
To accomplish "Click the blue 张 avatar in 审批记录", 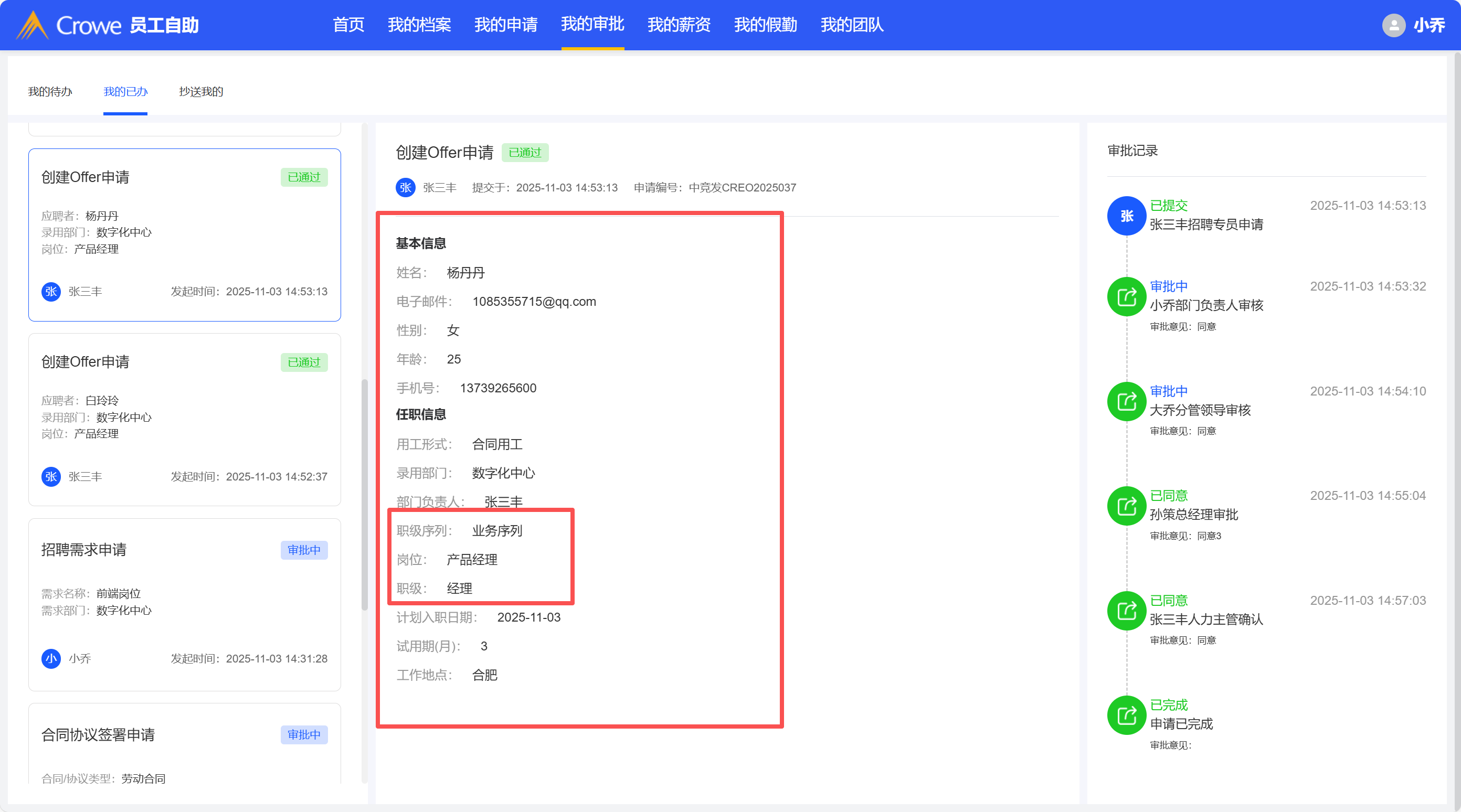I will click(1126, 216).
